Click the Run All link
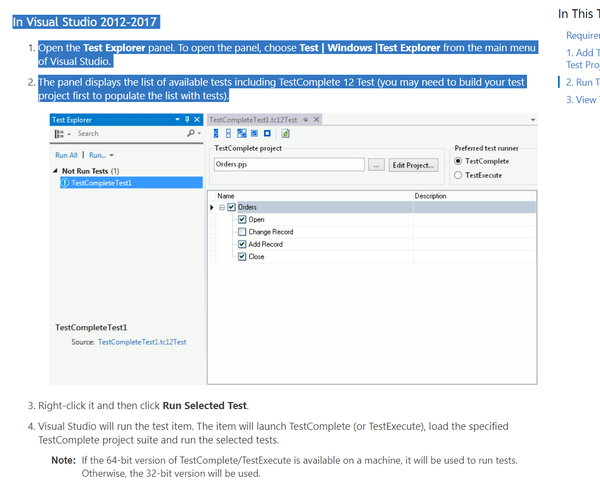The height and width of the screenshot is (486, 600). tap(66, 155)
